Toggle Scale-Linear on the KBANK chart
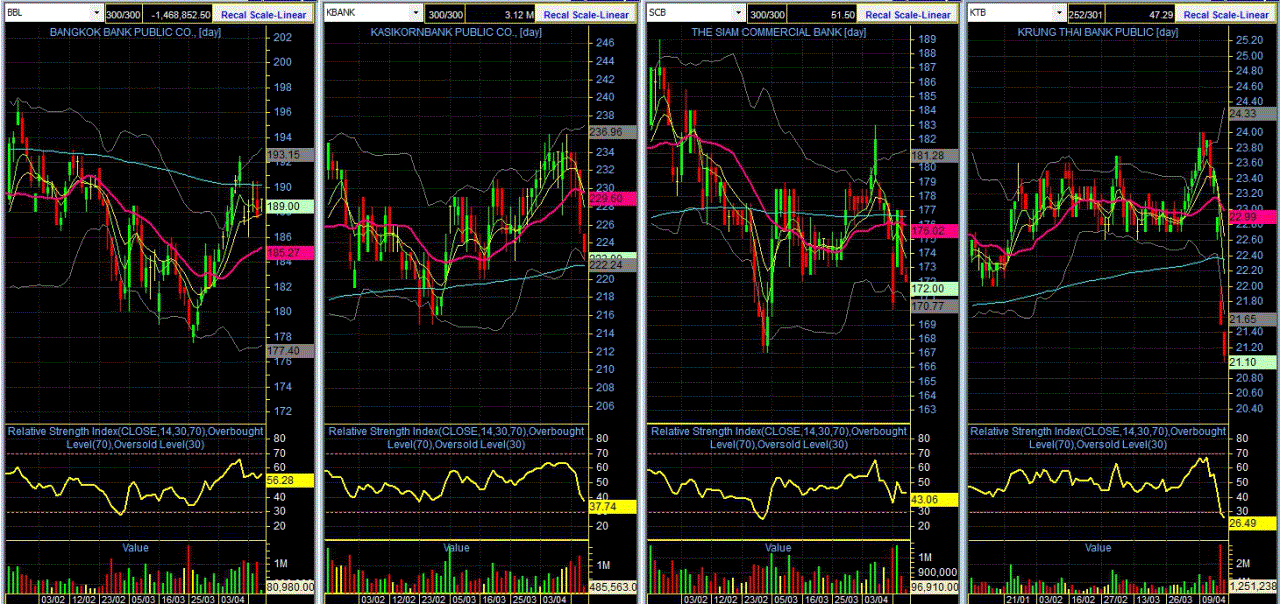The width and height of the screenshot is (1280, 604). (x=601, y=15)
